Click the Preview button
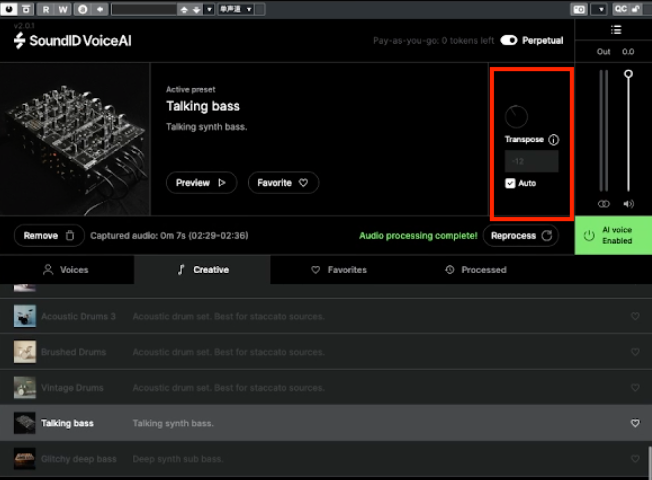 (x=201, y=183)
